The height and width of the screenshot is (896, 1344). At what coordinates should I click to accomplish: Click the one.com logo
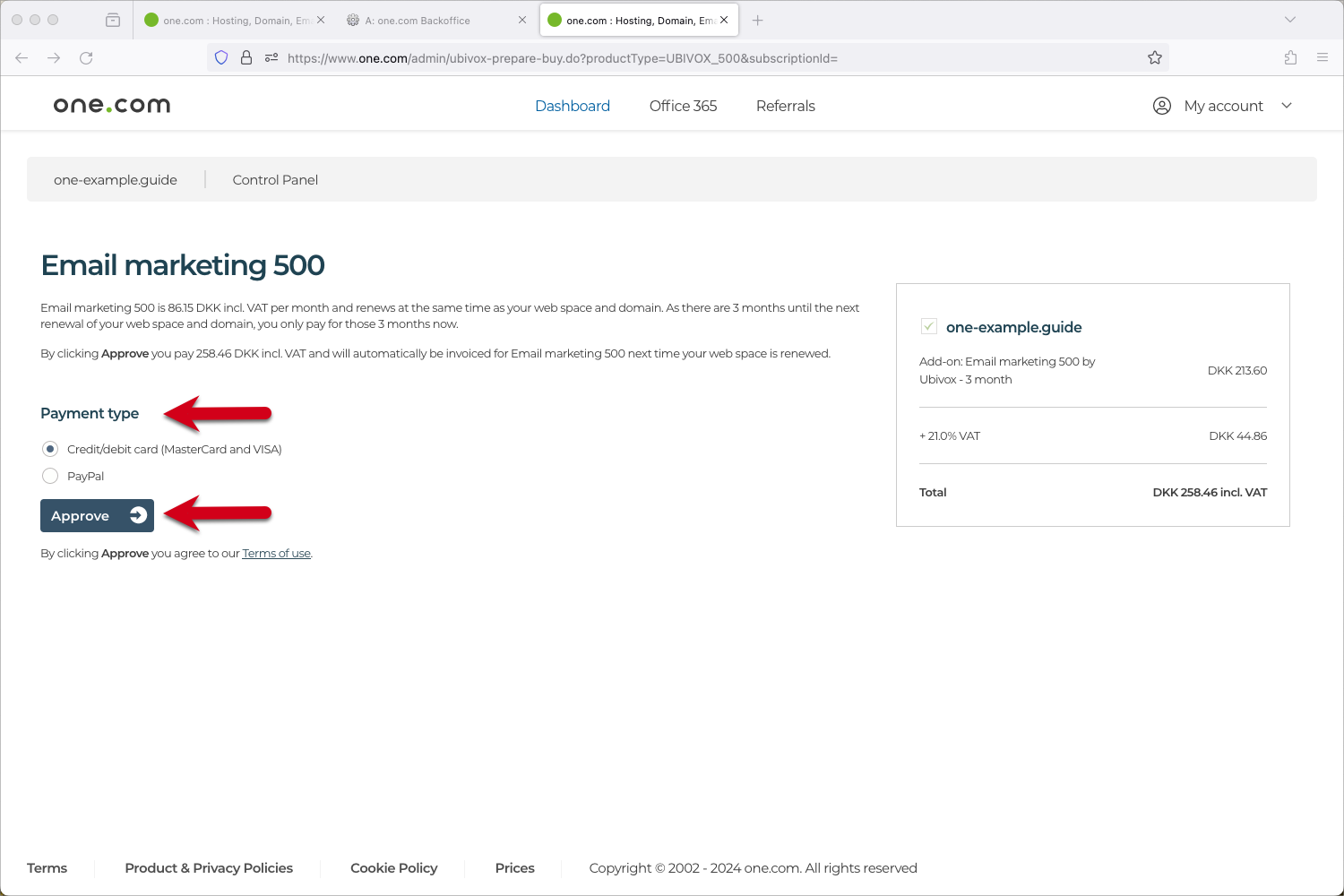(x=111, y=104)
